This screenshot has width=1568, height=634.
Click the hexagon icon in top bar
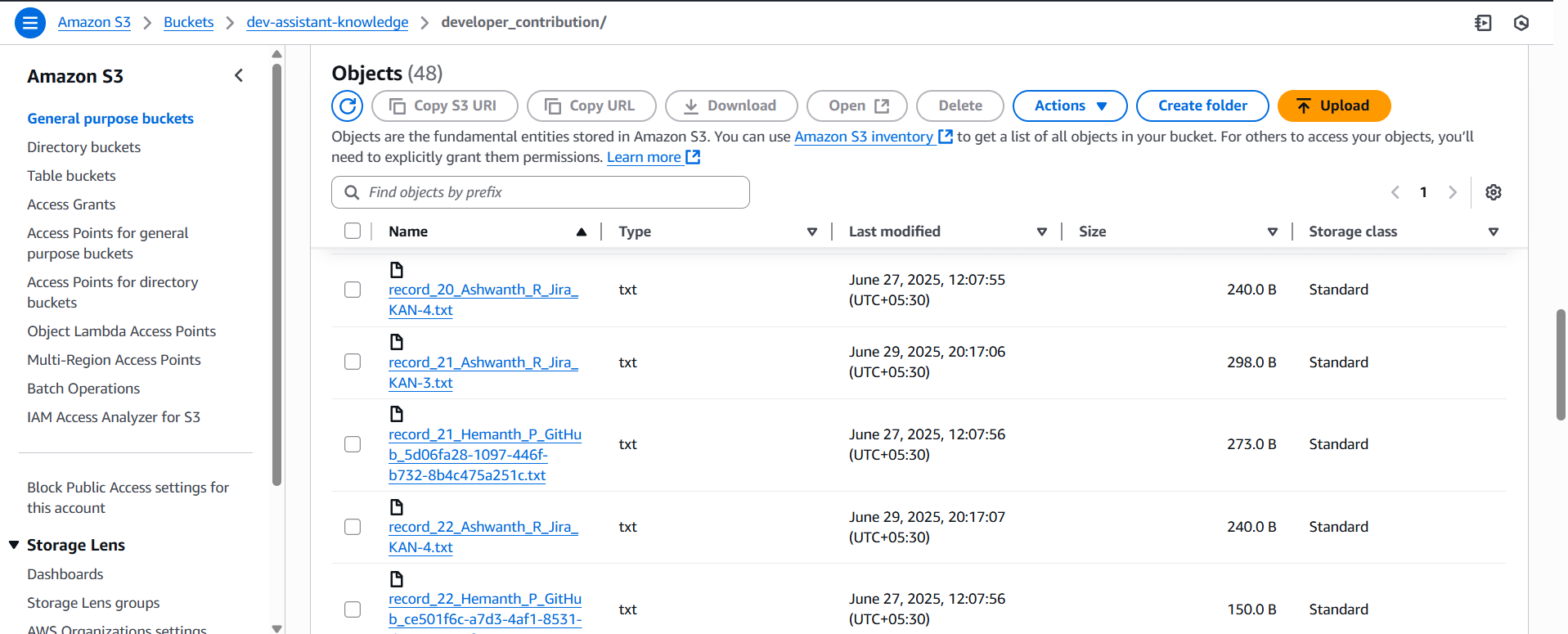tap(1521, 23)
